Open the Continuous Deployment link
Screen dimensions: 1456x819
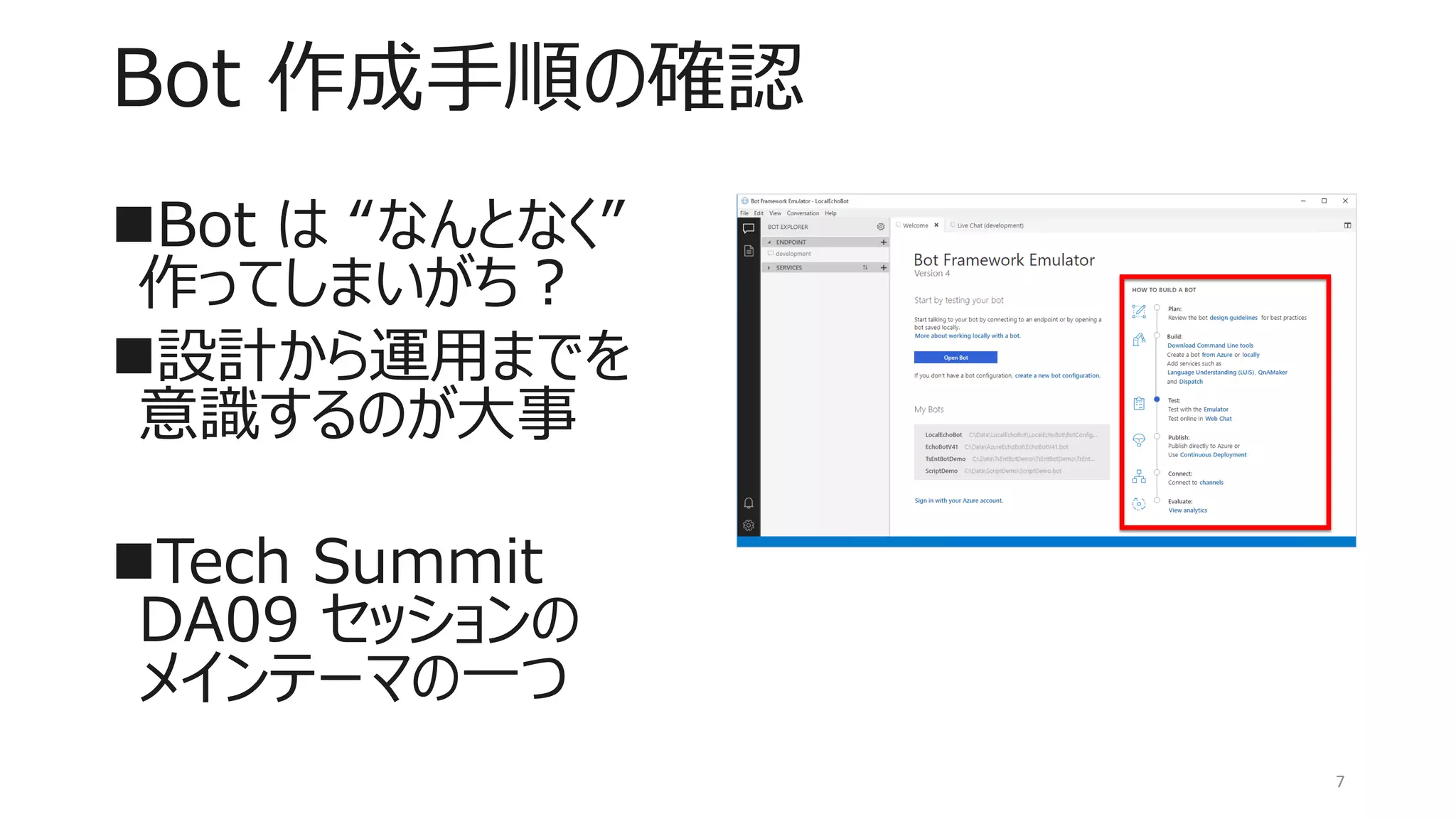click(1213, 455)
